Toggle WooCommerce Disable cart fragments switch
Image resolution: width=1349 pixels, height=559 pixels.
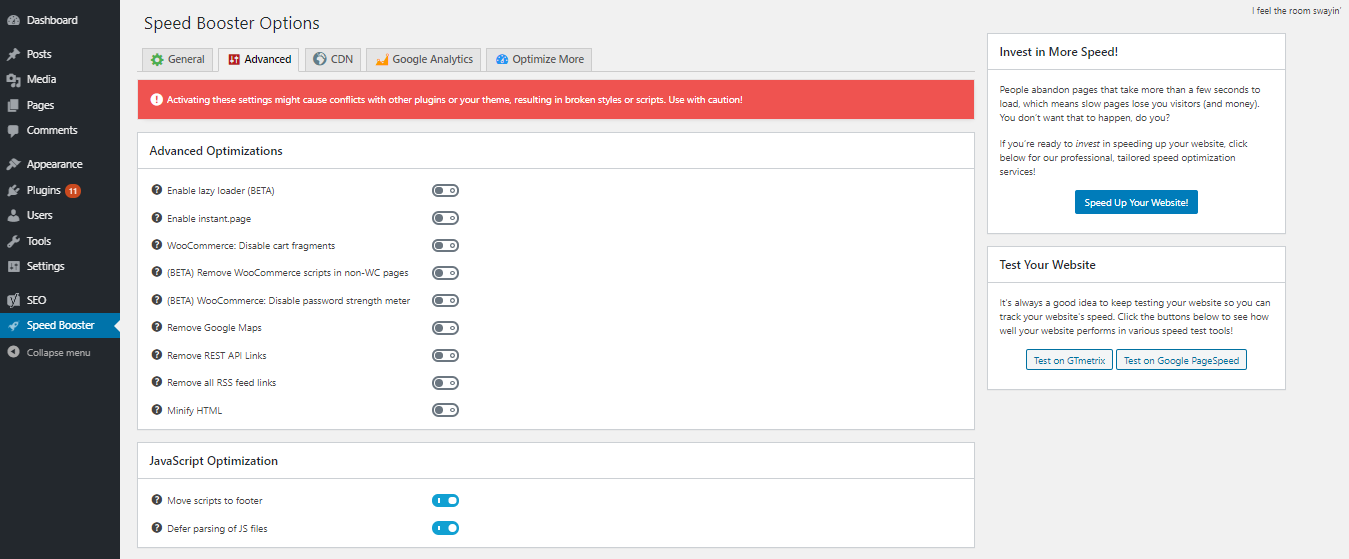coord(445,246)
